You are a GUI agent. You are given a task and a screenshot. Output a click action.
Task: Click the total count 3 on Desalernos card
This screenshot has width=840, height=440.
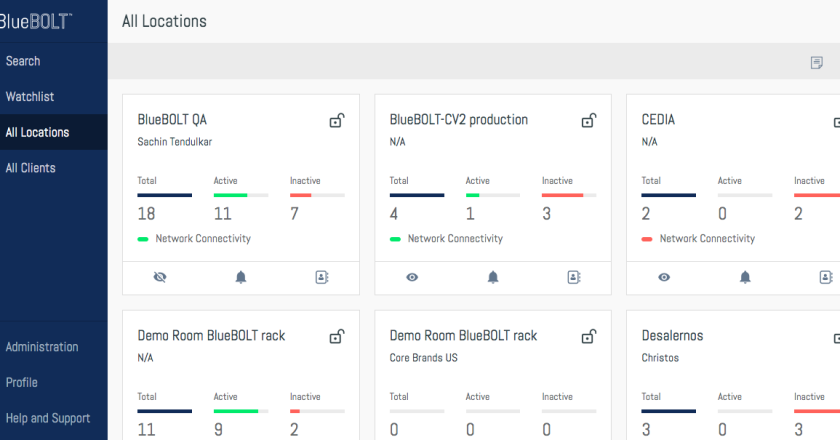(646, 430)
